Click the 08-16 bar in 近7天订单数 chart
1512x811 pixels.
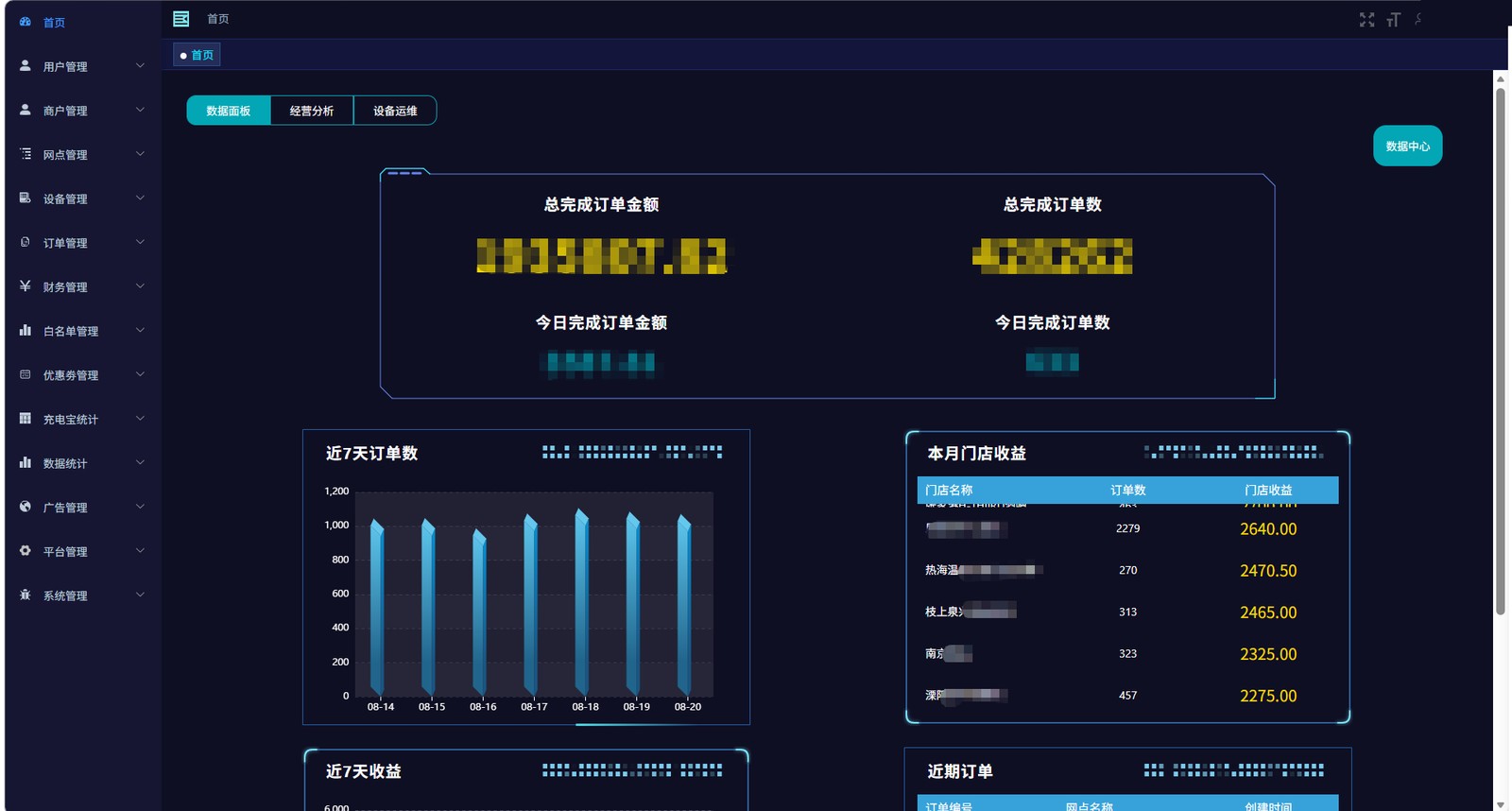coord(479,613)
